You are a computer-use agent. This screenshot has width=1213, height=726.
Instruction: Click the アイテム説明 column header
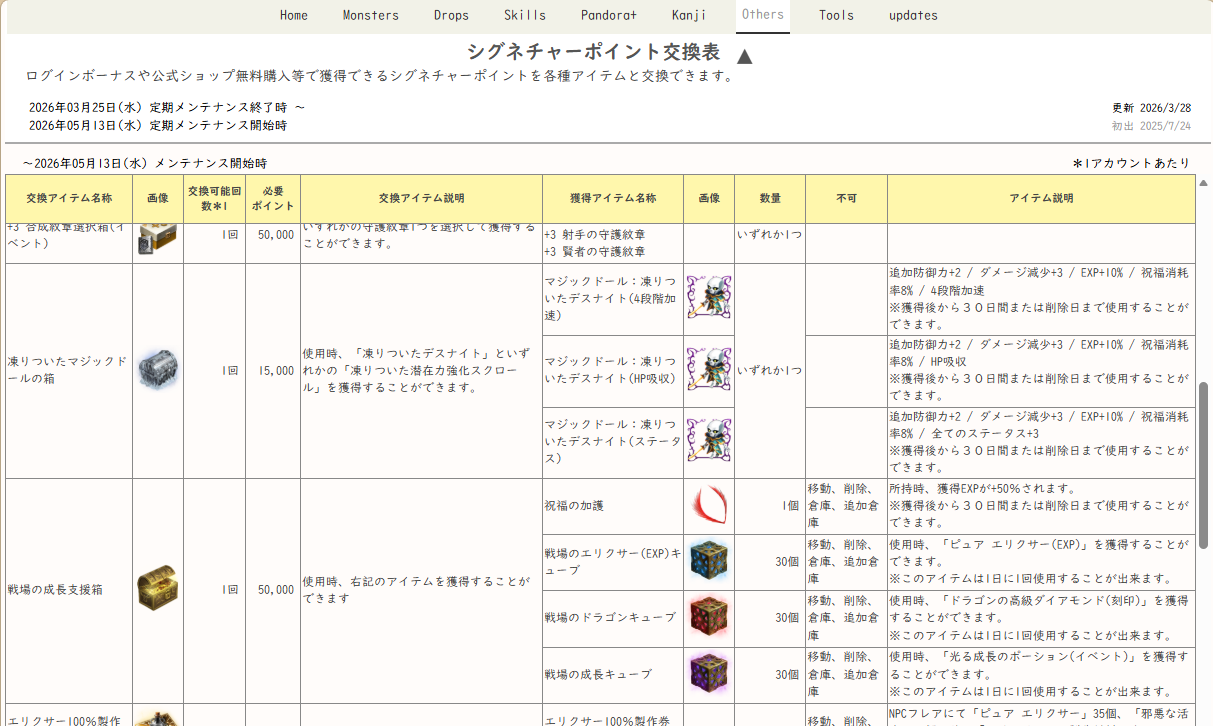click(x=1041, y=198)
